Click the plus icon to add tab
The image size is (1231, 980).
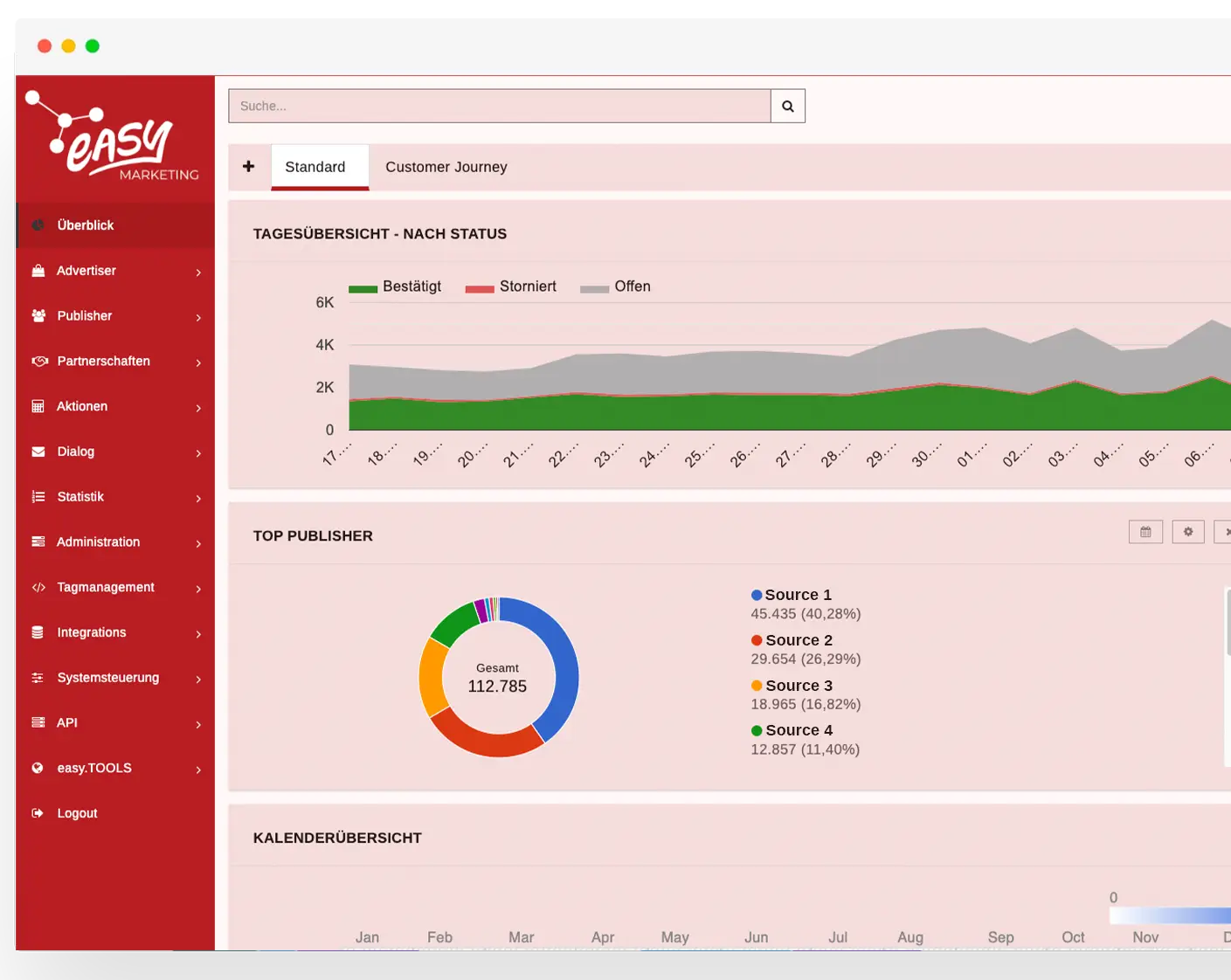249,166
